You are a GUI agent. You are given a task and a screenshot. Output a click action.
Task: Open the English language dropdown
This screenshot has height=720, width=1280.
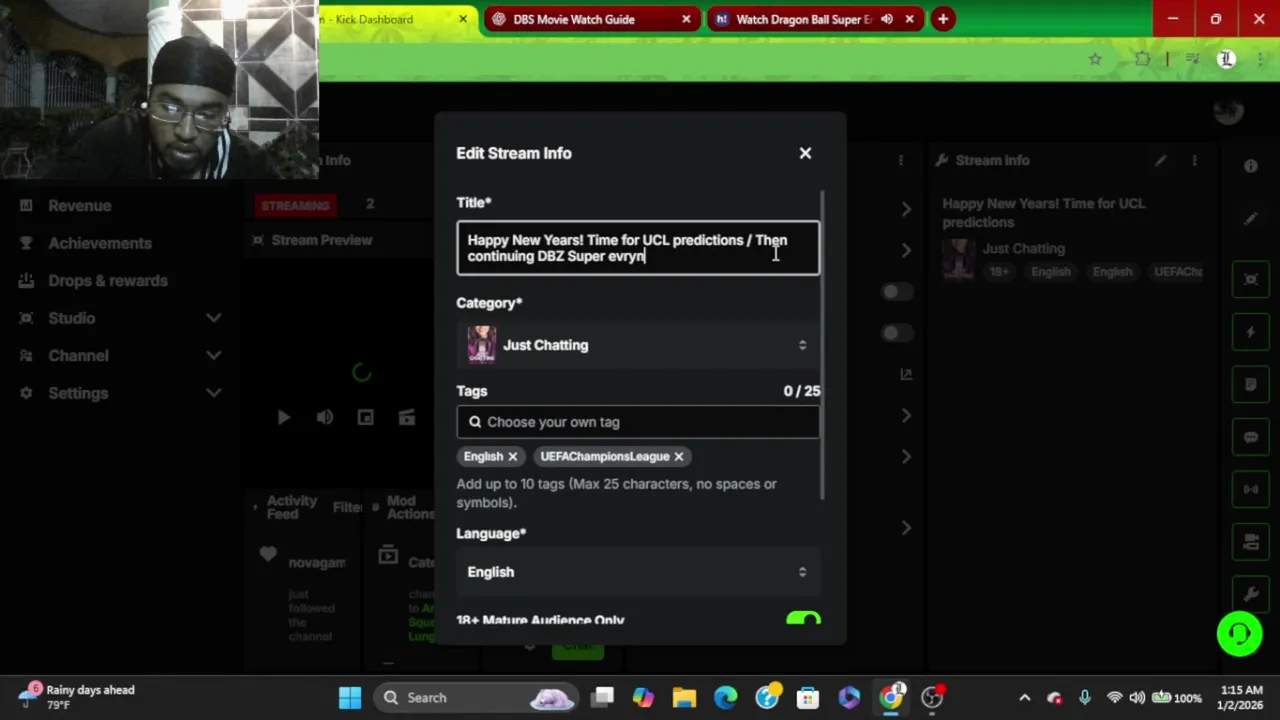pyautogui.click(x=638, y=572)
